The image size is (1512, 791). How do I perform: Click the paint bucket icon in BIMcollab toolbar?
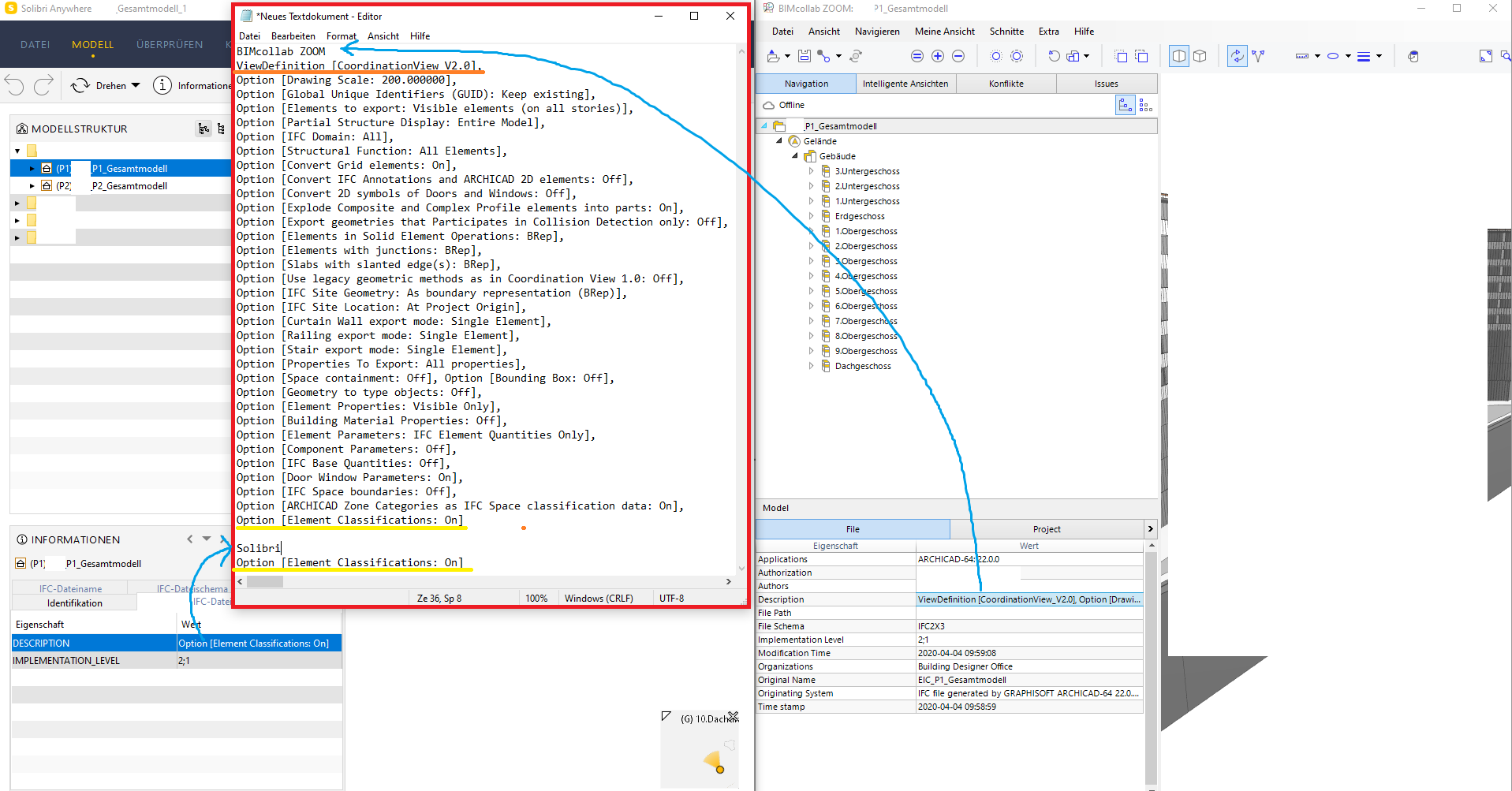tap(1413, 56)
